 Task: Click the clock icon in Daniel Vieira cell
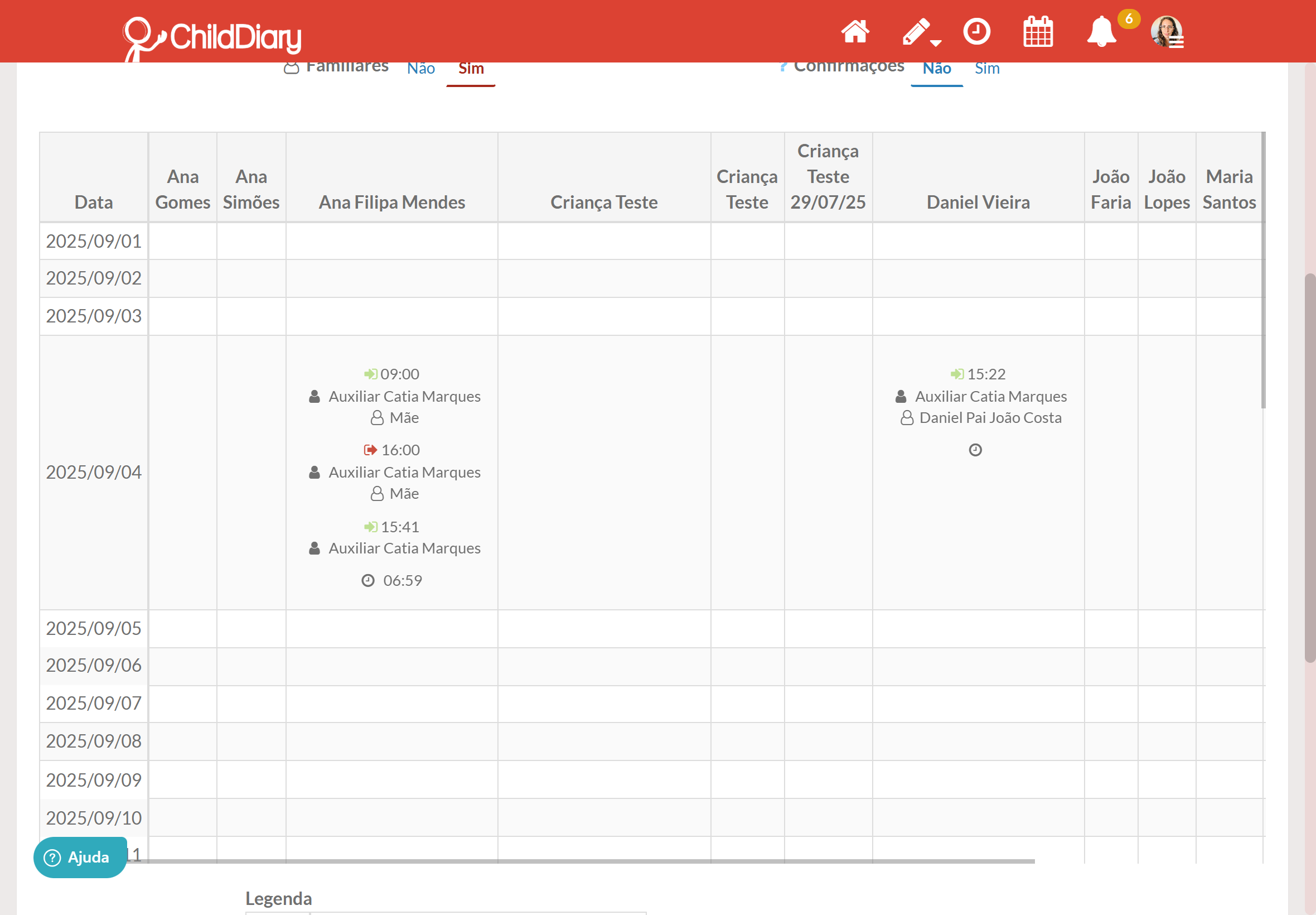click(975, 450)
